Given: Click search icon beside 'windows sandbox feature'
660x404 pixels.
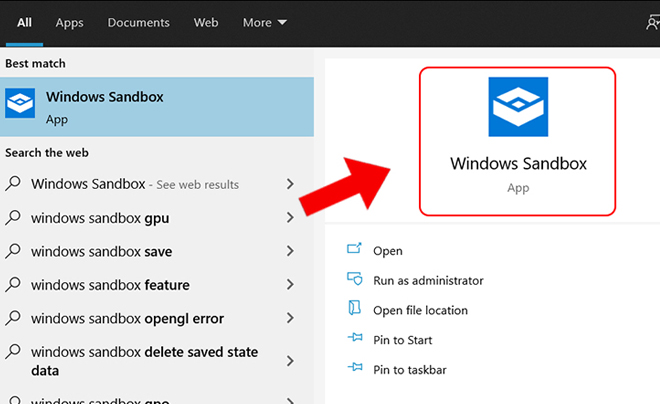Looking at the screenshot, I should coord(13,284).
